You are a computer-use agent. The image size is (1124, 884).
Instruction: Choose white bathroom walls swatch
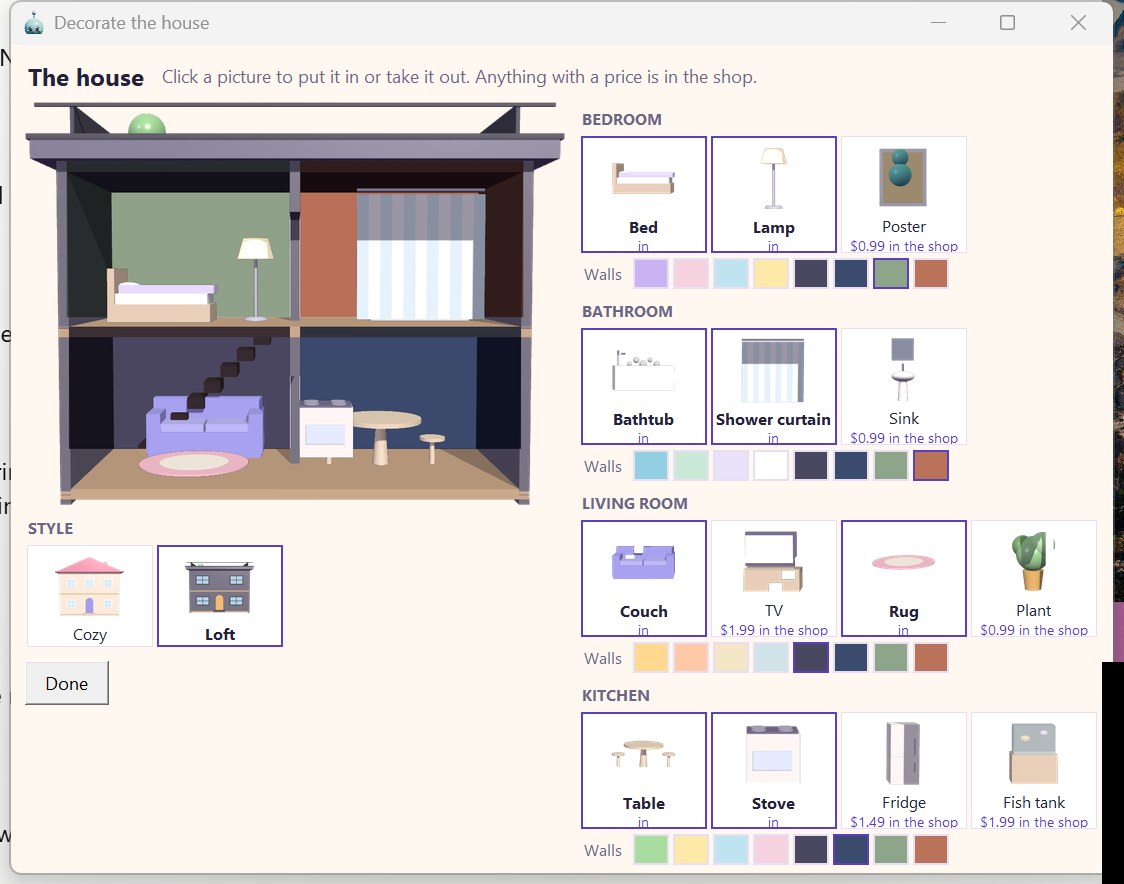771,466
